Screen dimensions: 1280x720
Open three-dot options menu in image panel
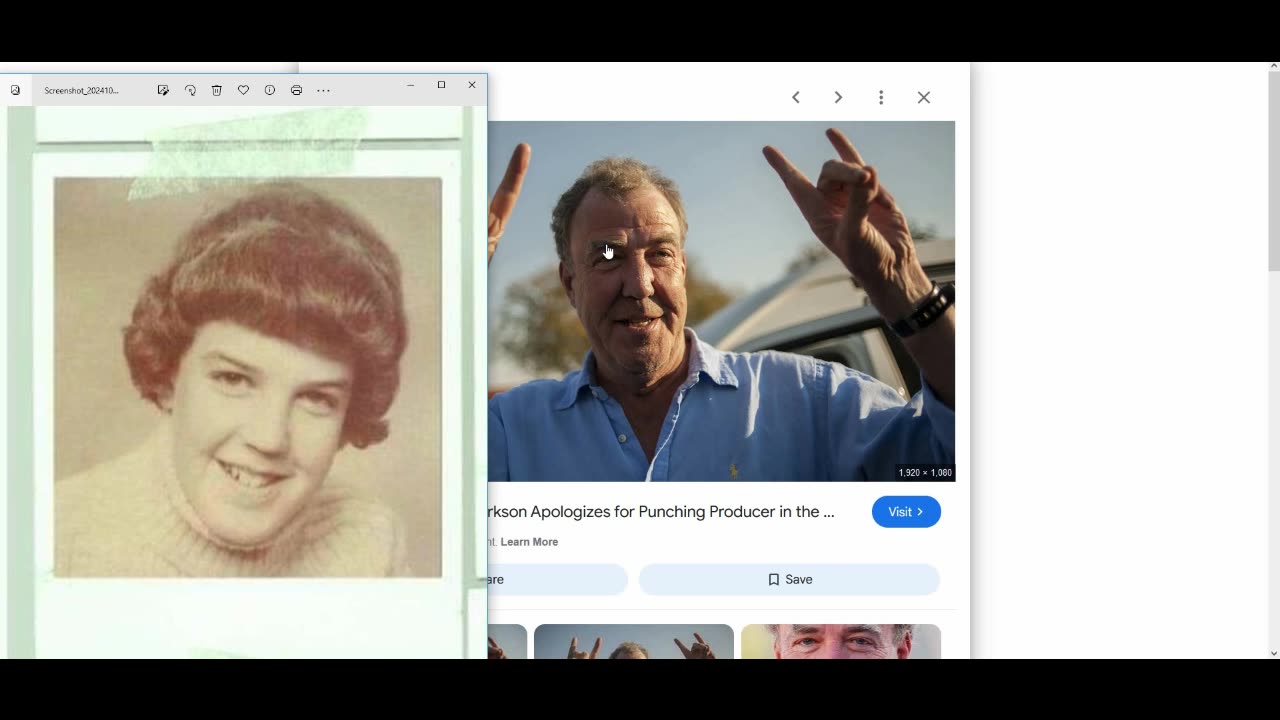tap(881, 97)
